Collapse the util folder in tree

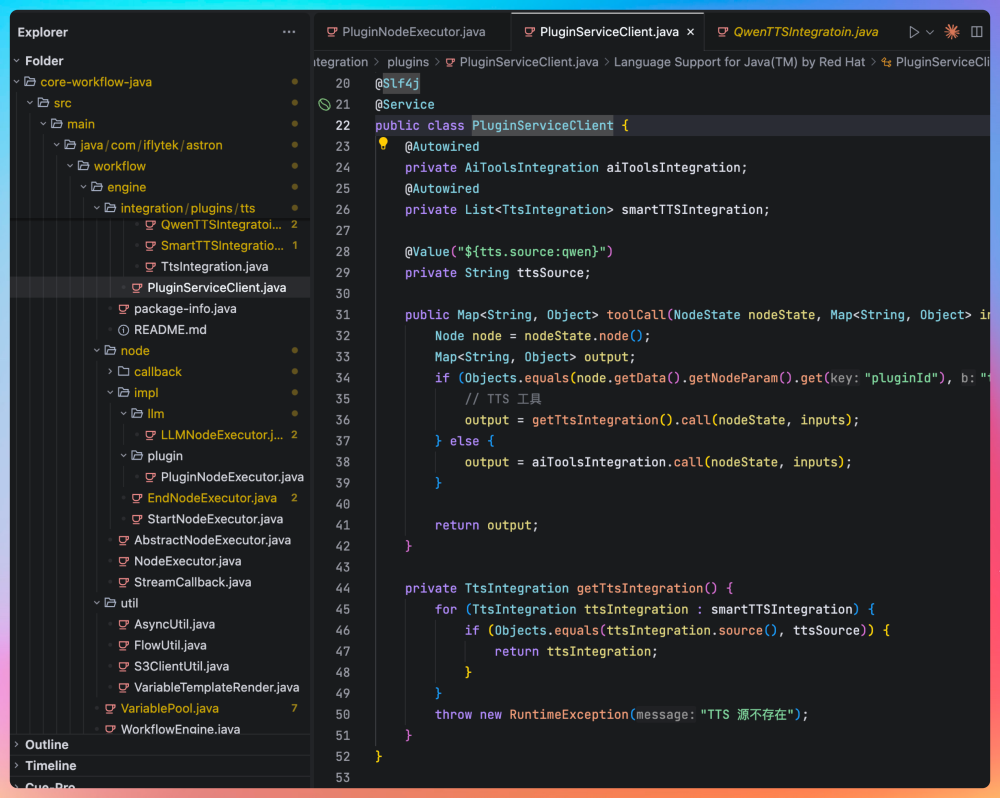(x=128, y=603)
